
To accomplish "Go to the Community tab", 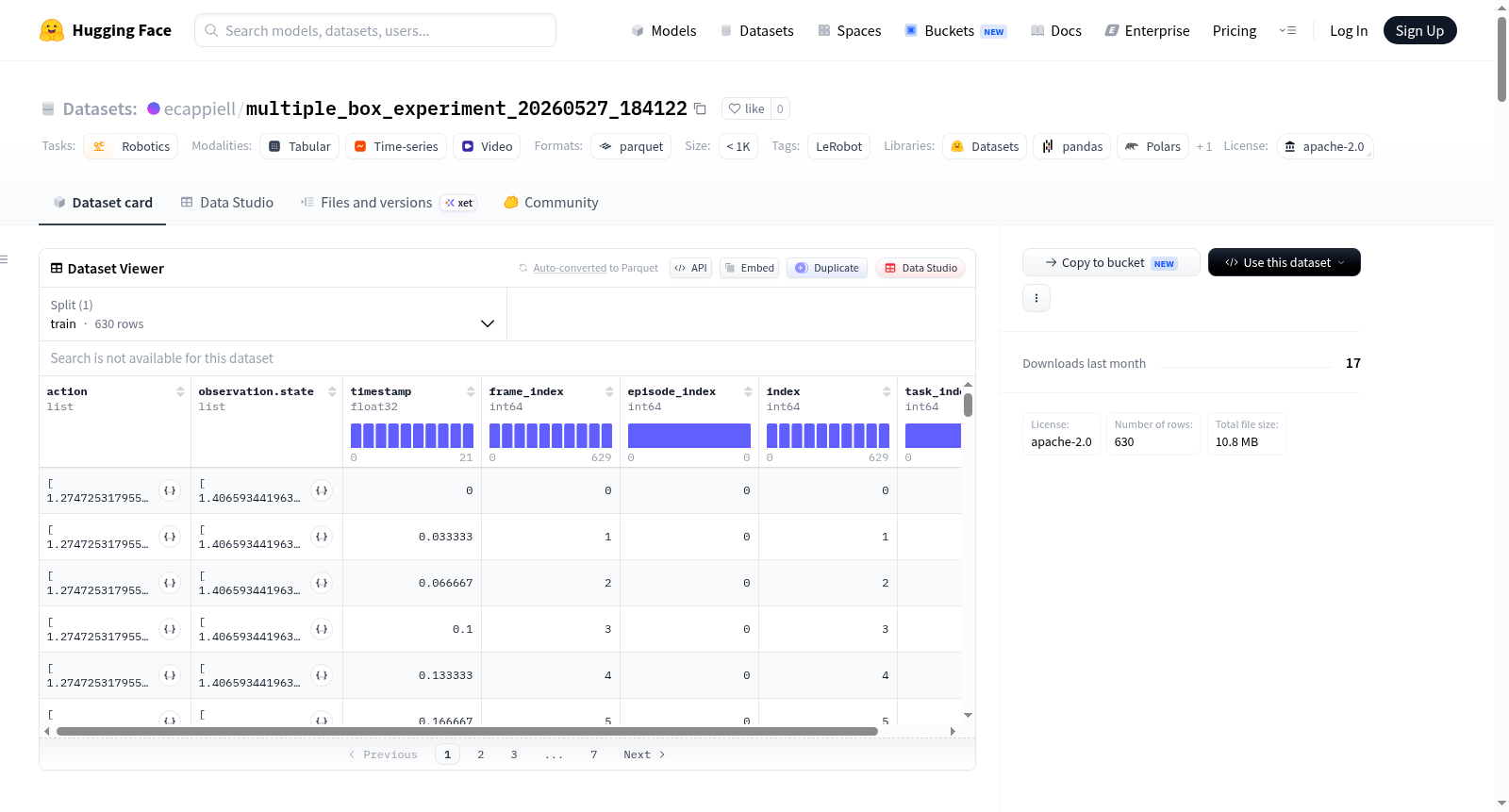I will [x=551, y=203].
